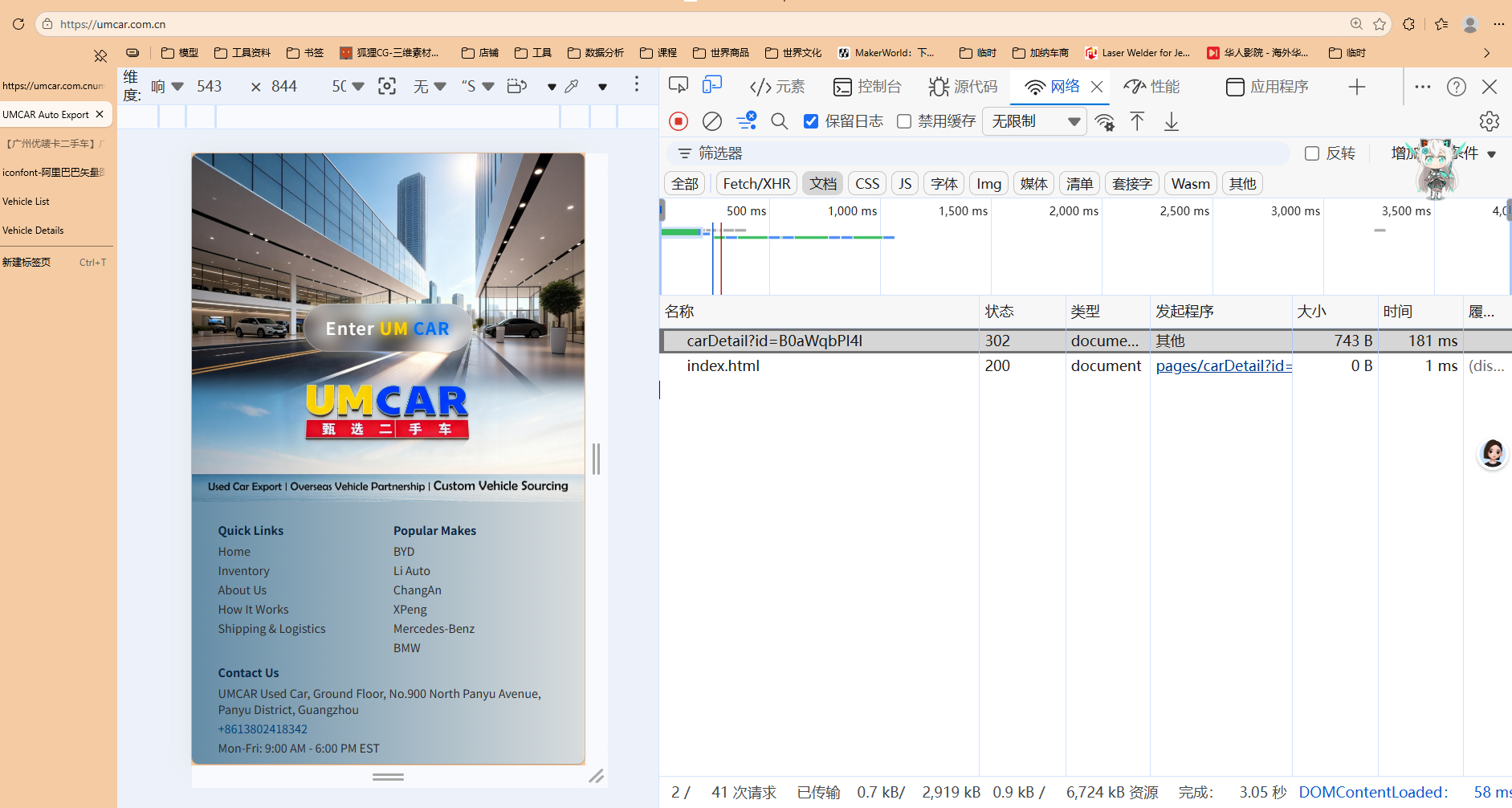
Task: Open pages/carDetail initiator link
Action: [1224, 366]
